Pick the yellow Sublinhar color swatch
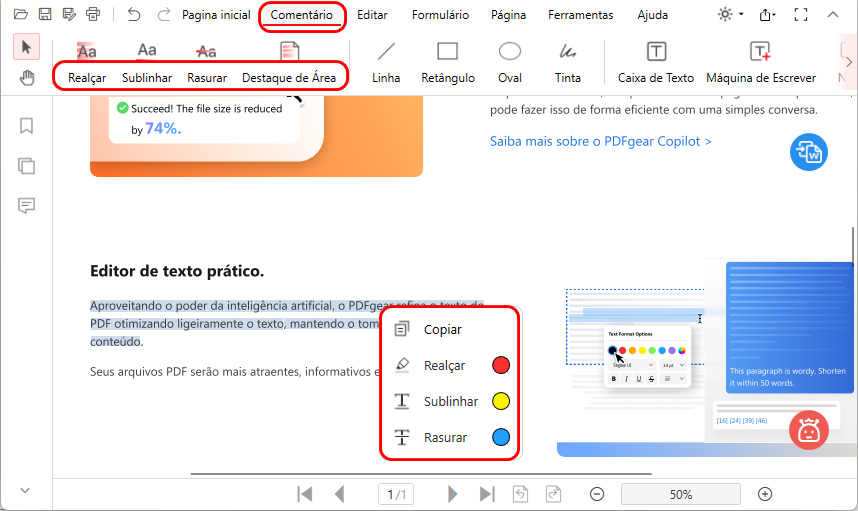The height and width of the screenshot is (511, 858). (x=501, y=401)
